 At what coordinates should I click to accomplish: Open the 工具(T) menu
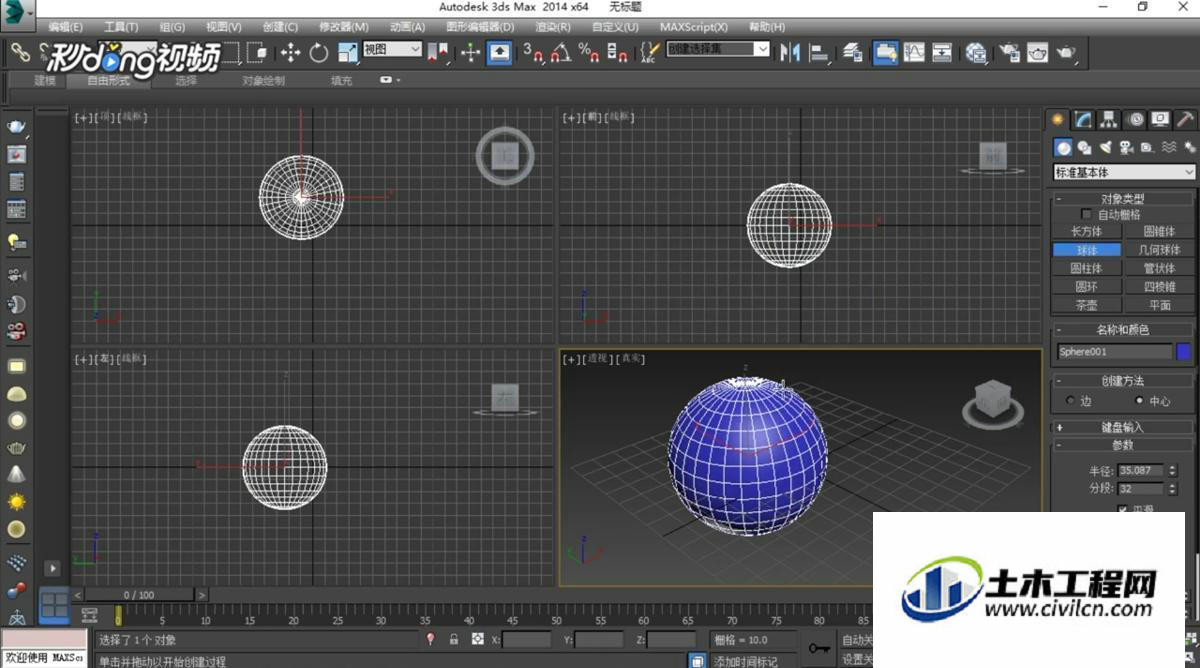coord(121,27)
